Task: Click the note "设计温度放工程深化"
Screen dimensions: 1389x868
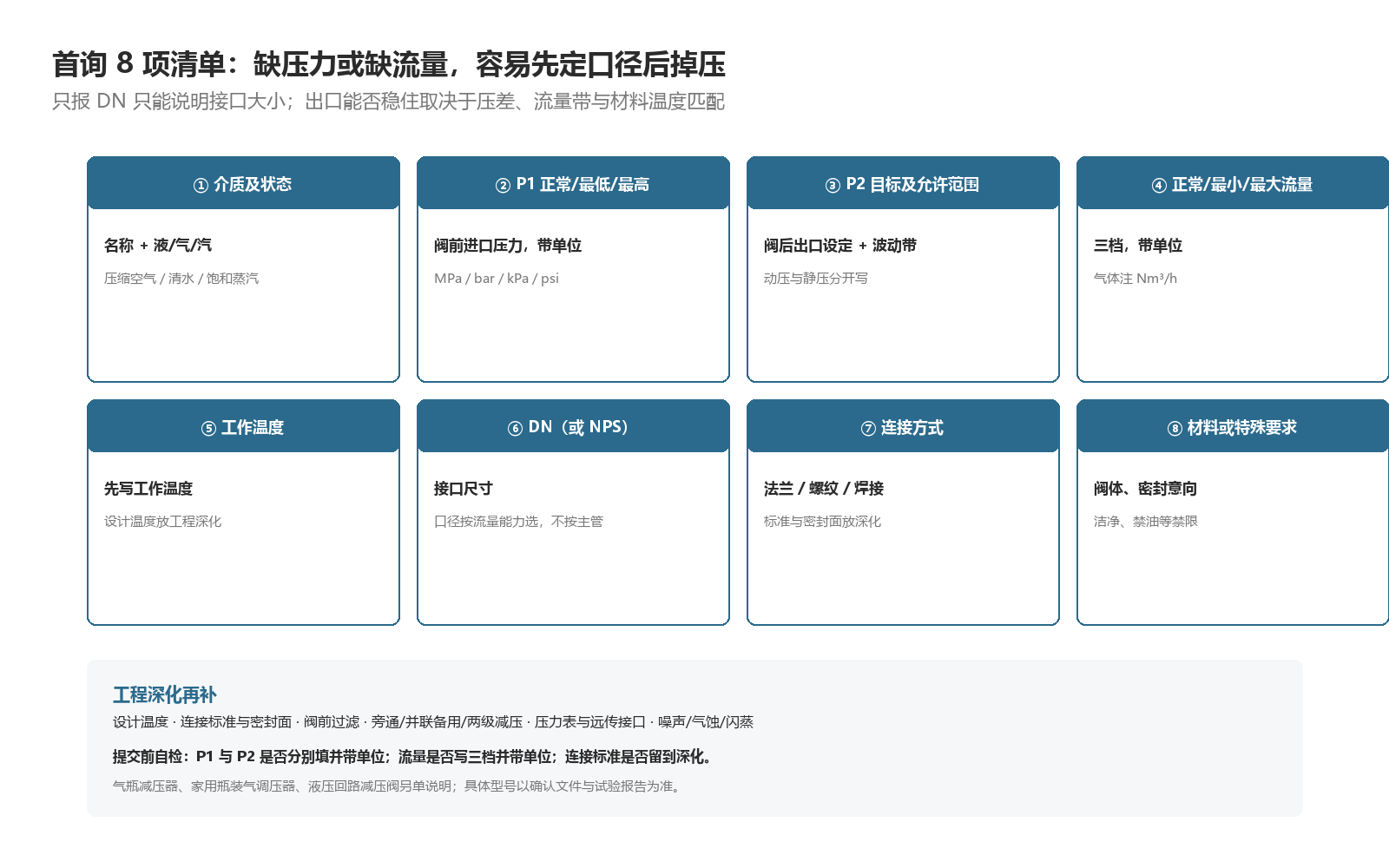Action: (x=162, y=522)
